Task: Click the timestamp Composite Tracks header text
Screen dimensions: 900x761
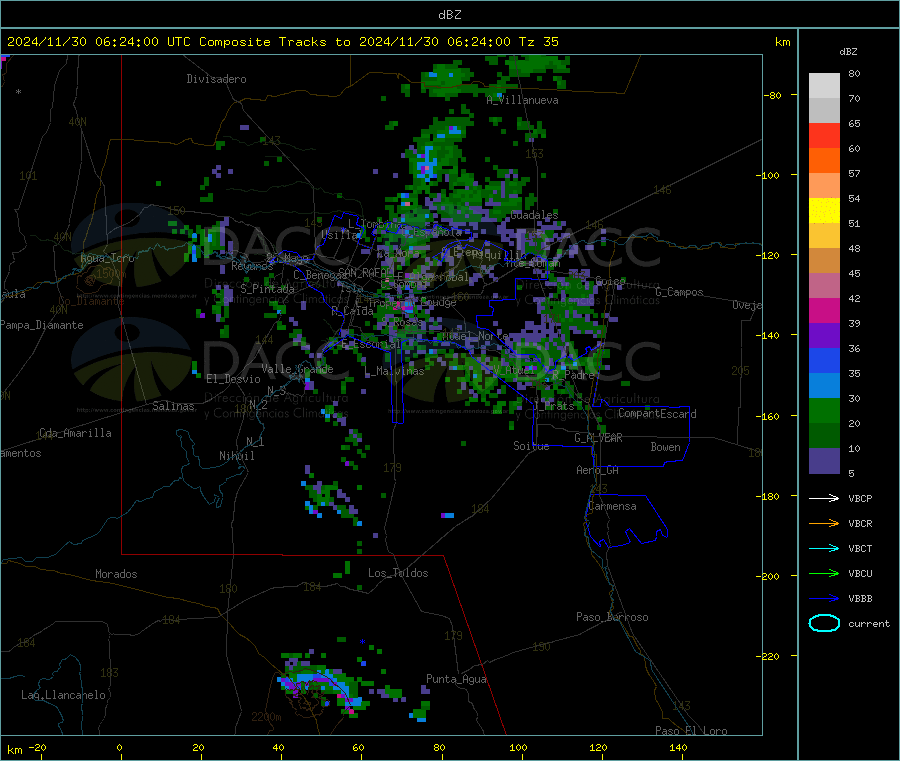Action: click(282, 42)
